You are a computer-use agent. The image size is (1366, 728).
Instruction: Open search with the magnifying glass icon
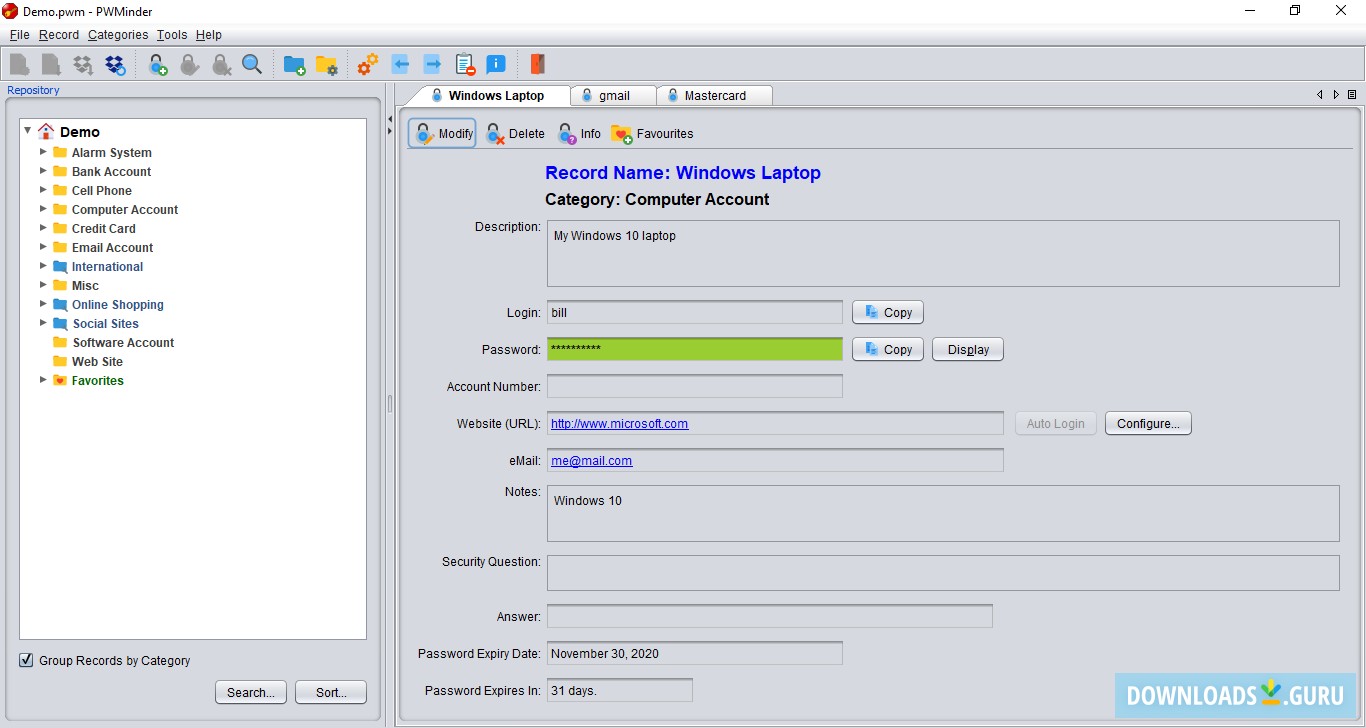point(252,65)
